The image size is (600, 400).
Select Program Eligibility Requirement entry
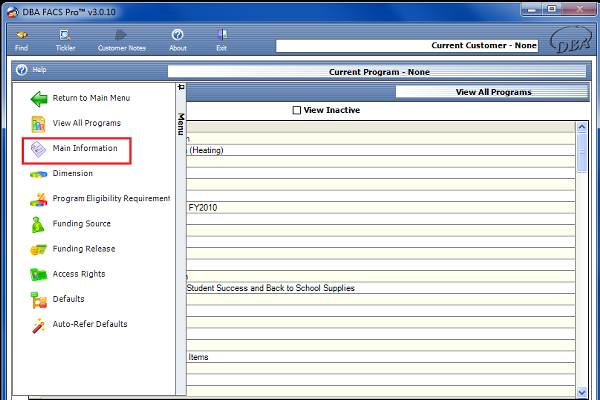click(111, 198)
